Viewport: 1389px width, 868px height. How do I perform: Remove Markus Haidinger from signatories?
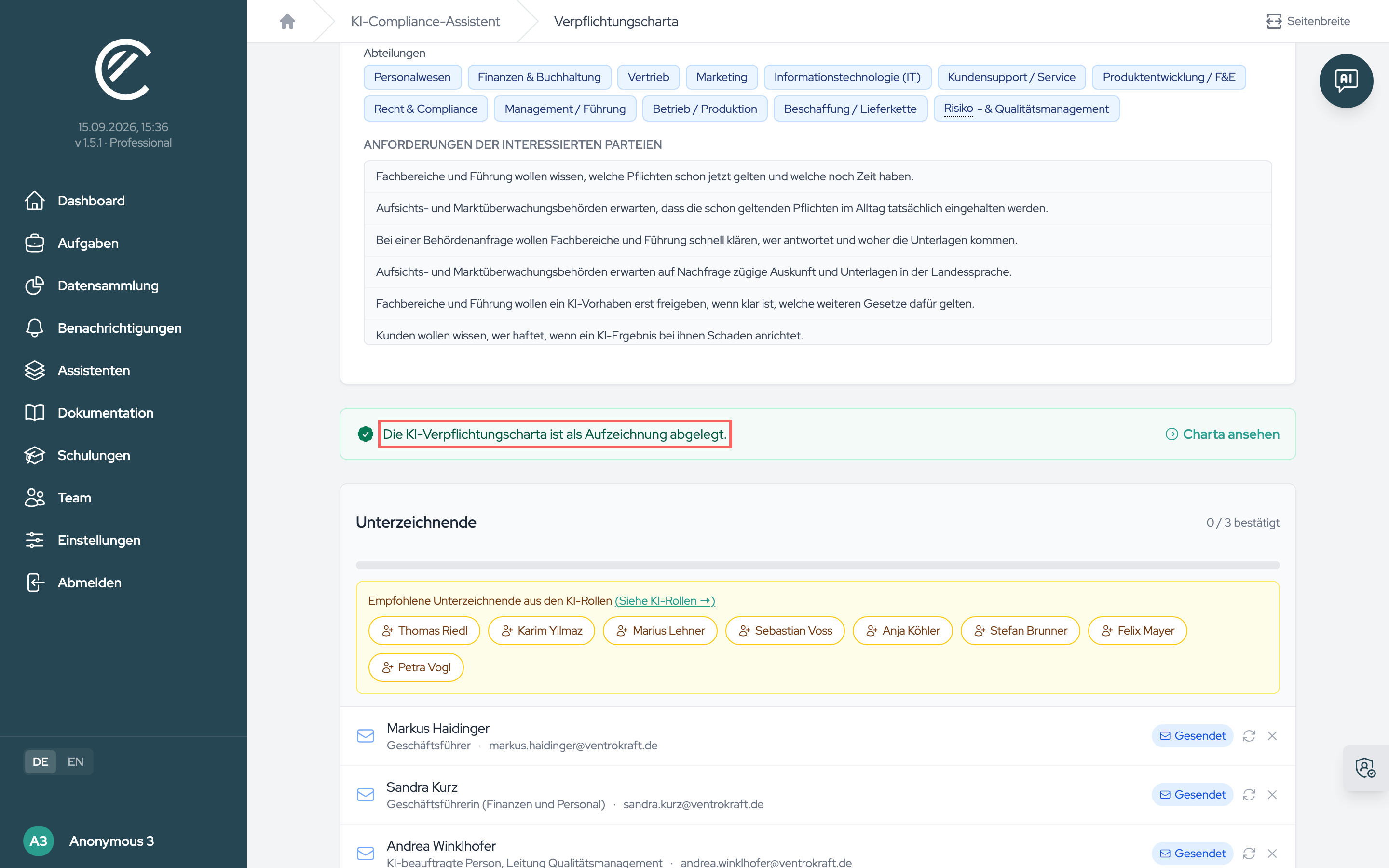click(x=1272, y=736)
